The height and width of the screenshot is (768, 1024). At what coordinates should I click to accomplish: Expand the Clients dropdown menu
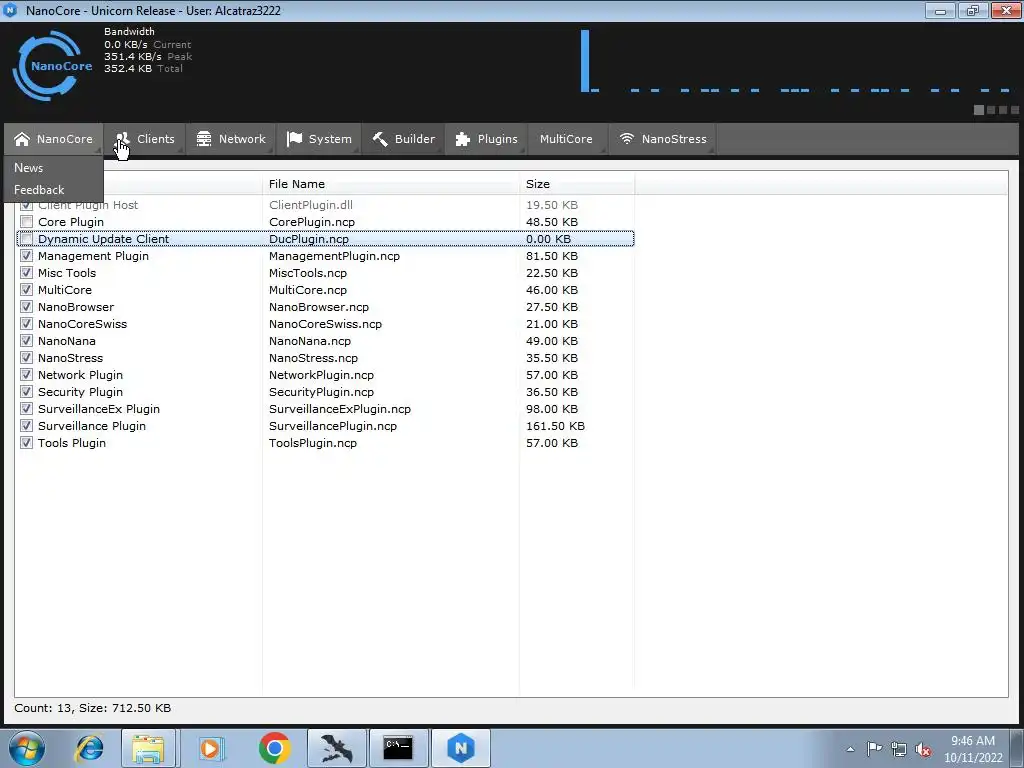coord(145,139)
